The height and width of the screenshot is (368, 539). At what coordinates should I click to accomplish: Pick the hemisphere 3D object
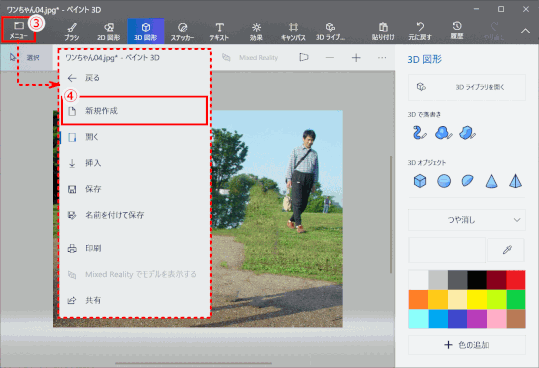click(x=468, y=181)
